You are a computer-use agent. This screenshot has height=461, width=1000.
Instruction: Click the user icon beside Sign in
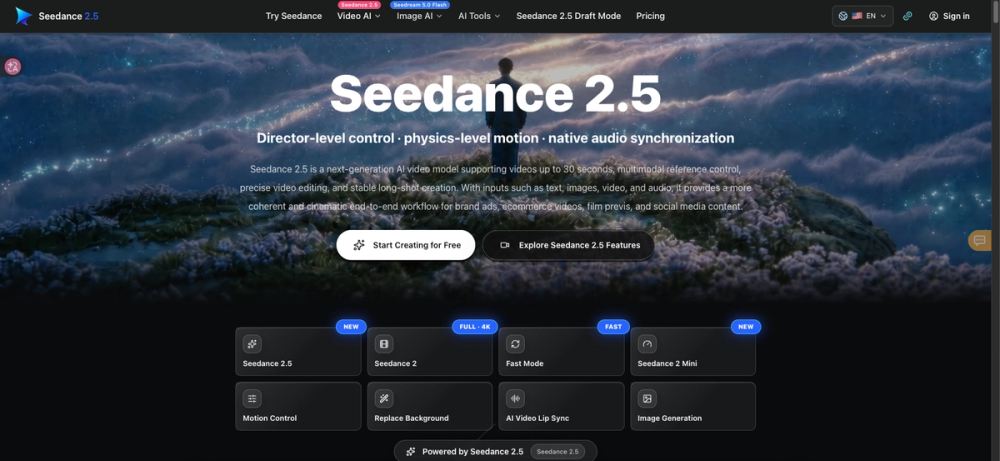pos(934,16)
